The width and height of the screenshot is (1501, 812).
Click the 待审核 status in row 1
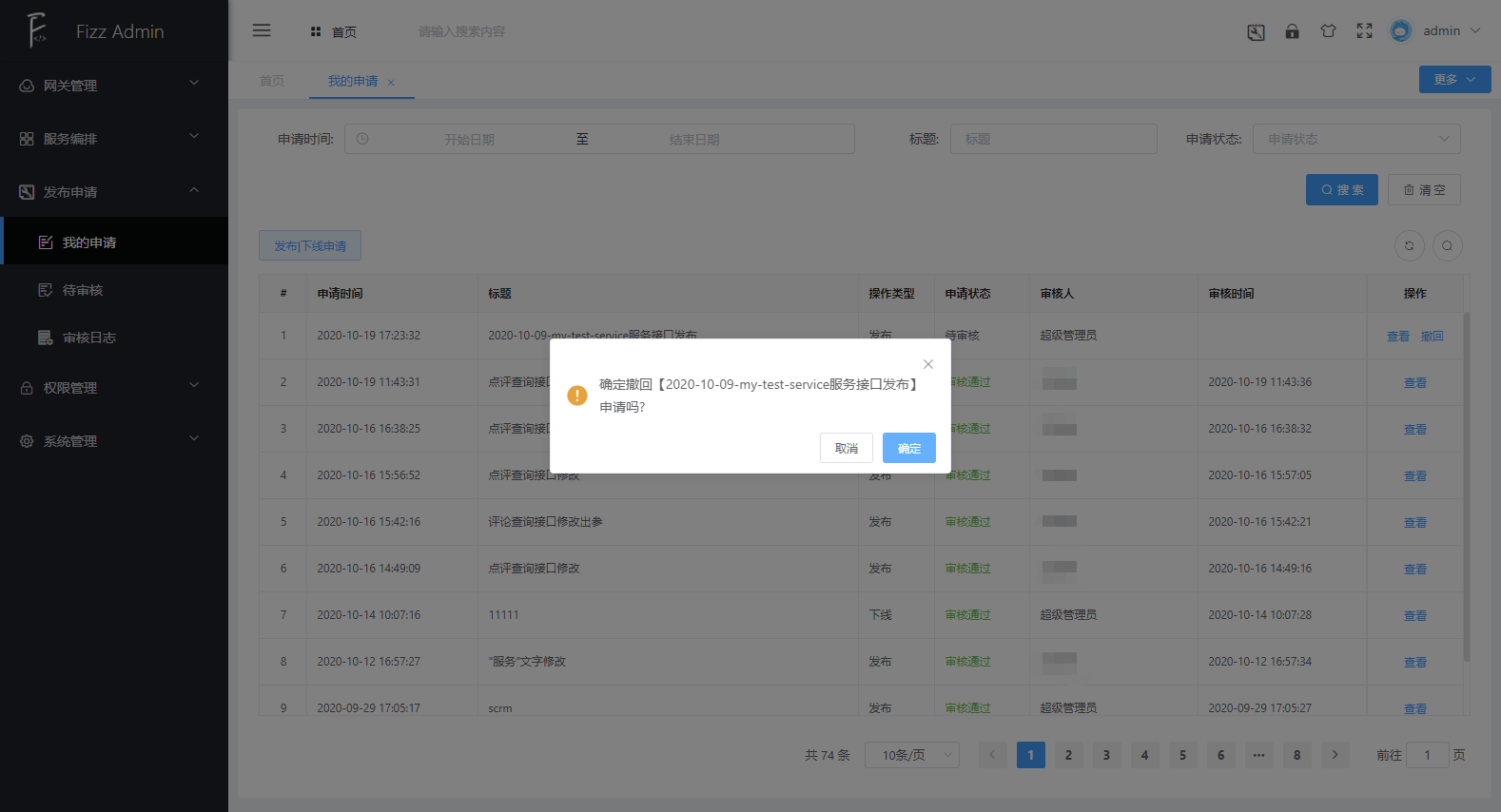point(963,336)
